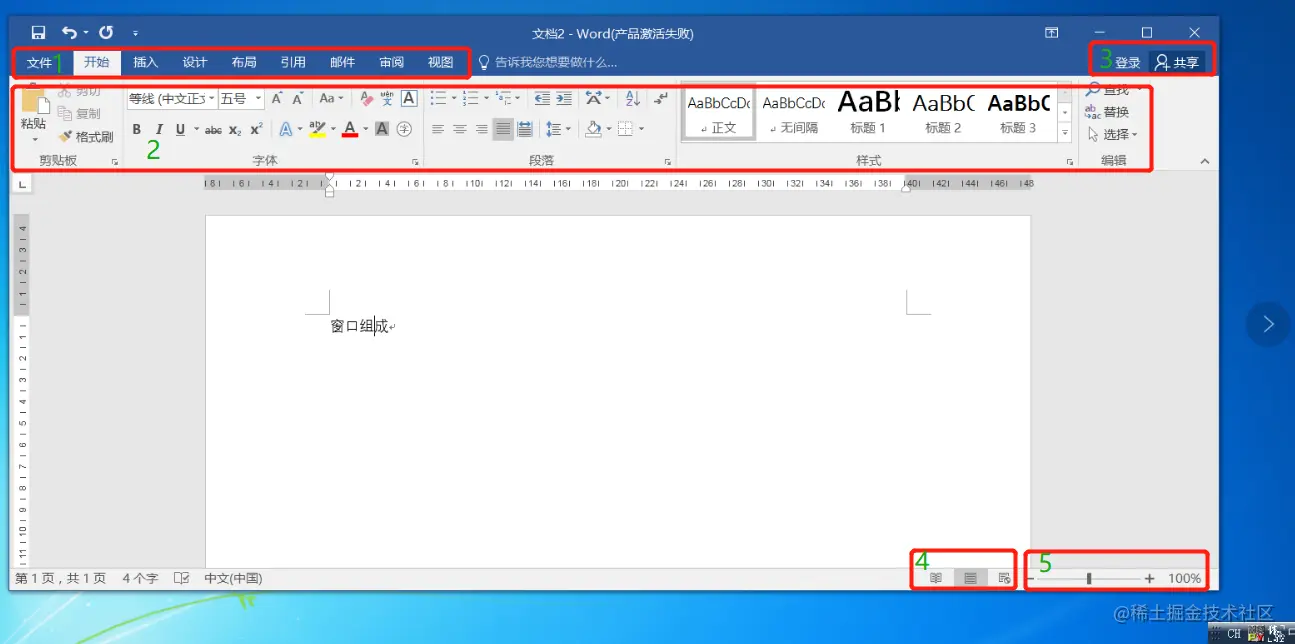
Task: Click the increase indent icon
Action: 564,99
